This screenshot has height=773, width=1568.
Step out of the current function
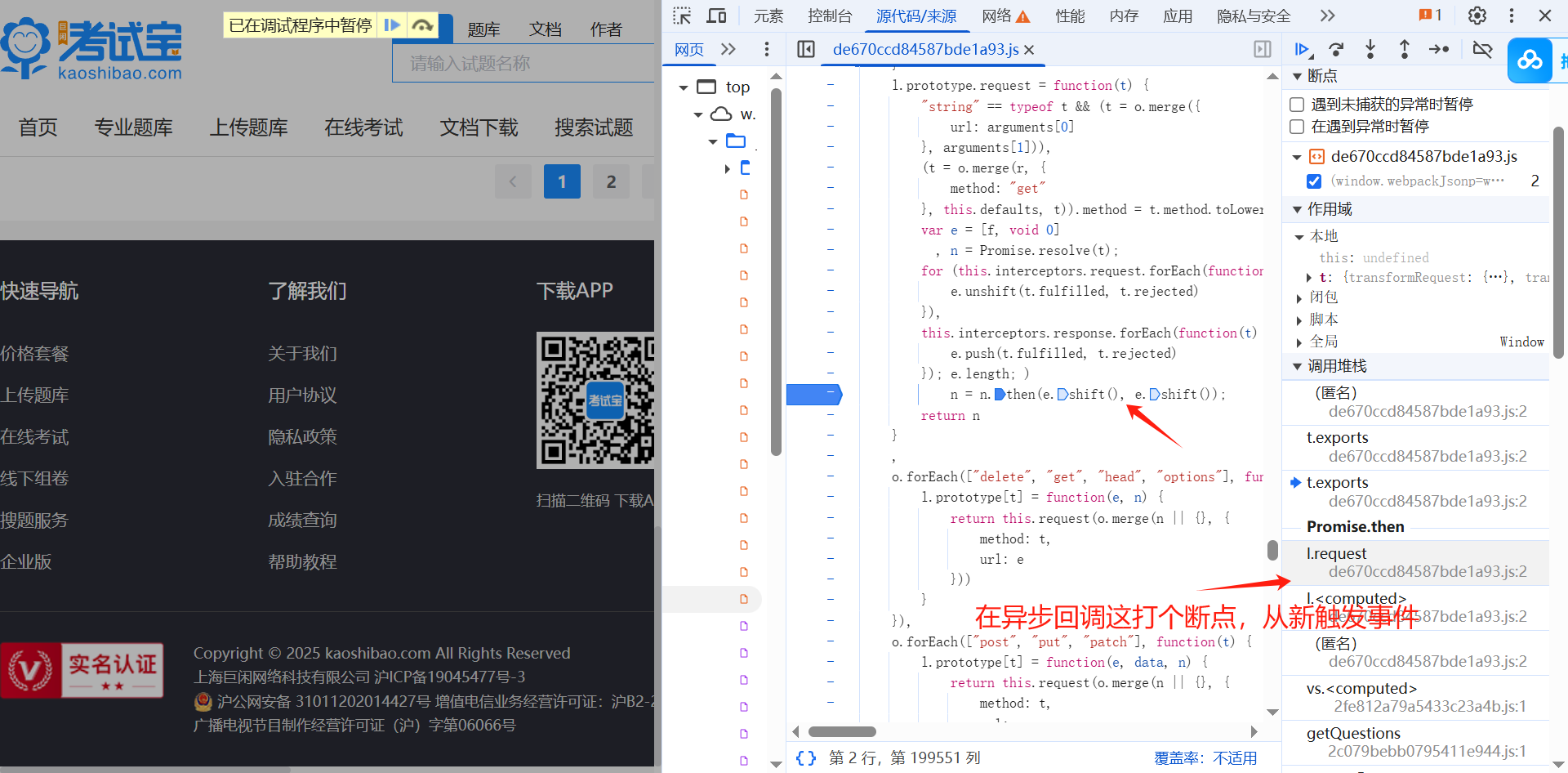point(1405,50)
